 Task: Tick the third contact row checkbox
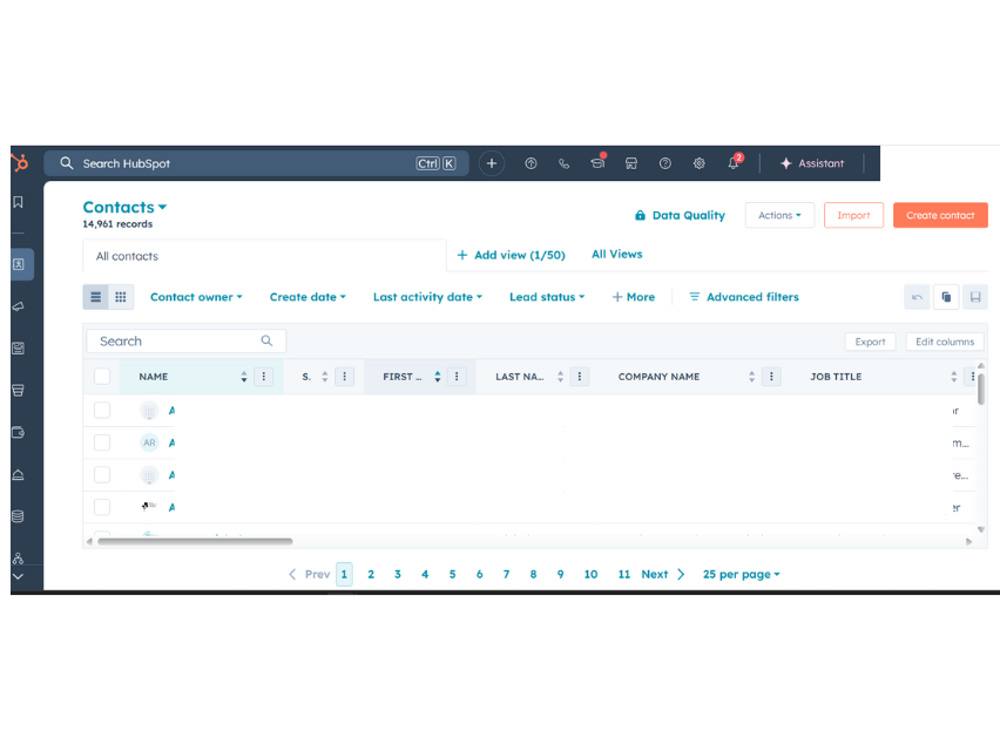click(102, 474)
